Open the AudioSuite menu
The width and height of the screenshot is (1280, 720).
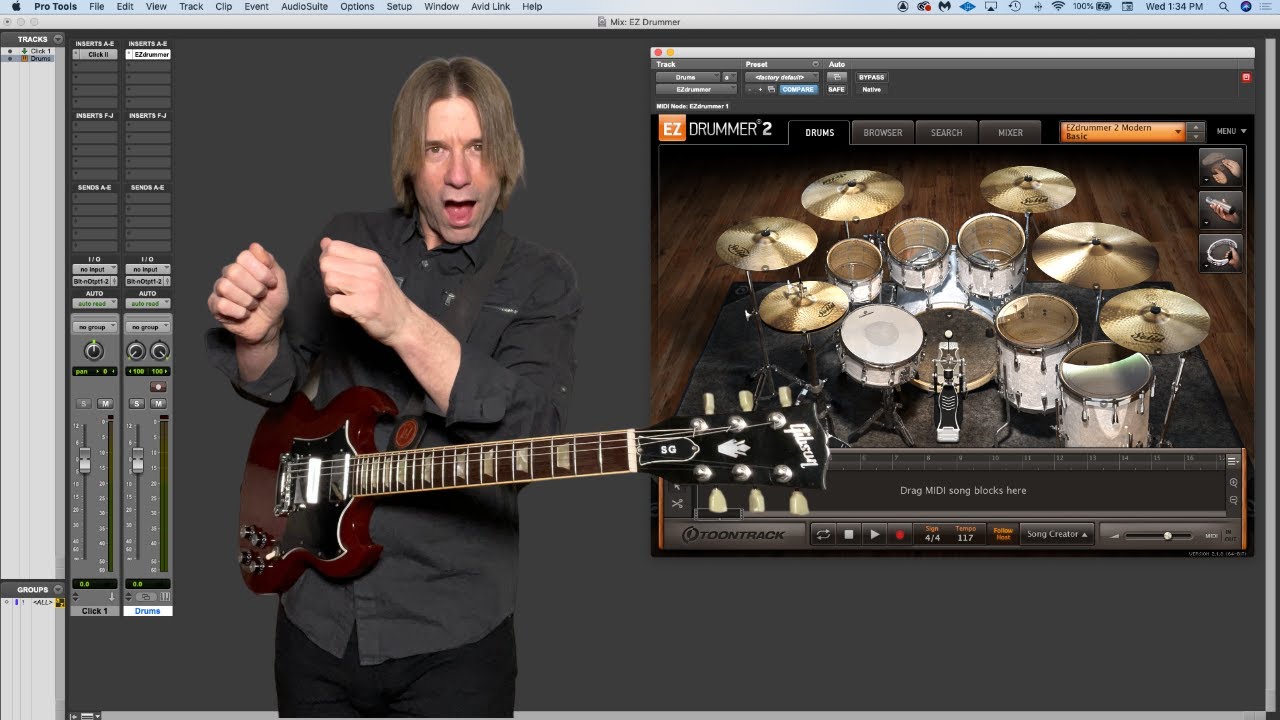[x=303, y=6]
